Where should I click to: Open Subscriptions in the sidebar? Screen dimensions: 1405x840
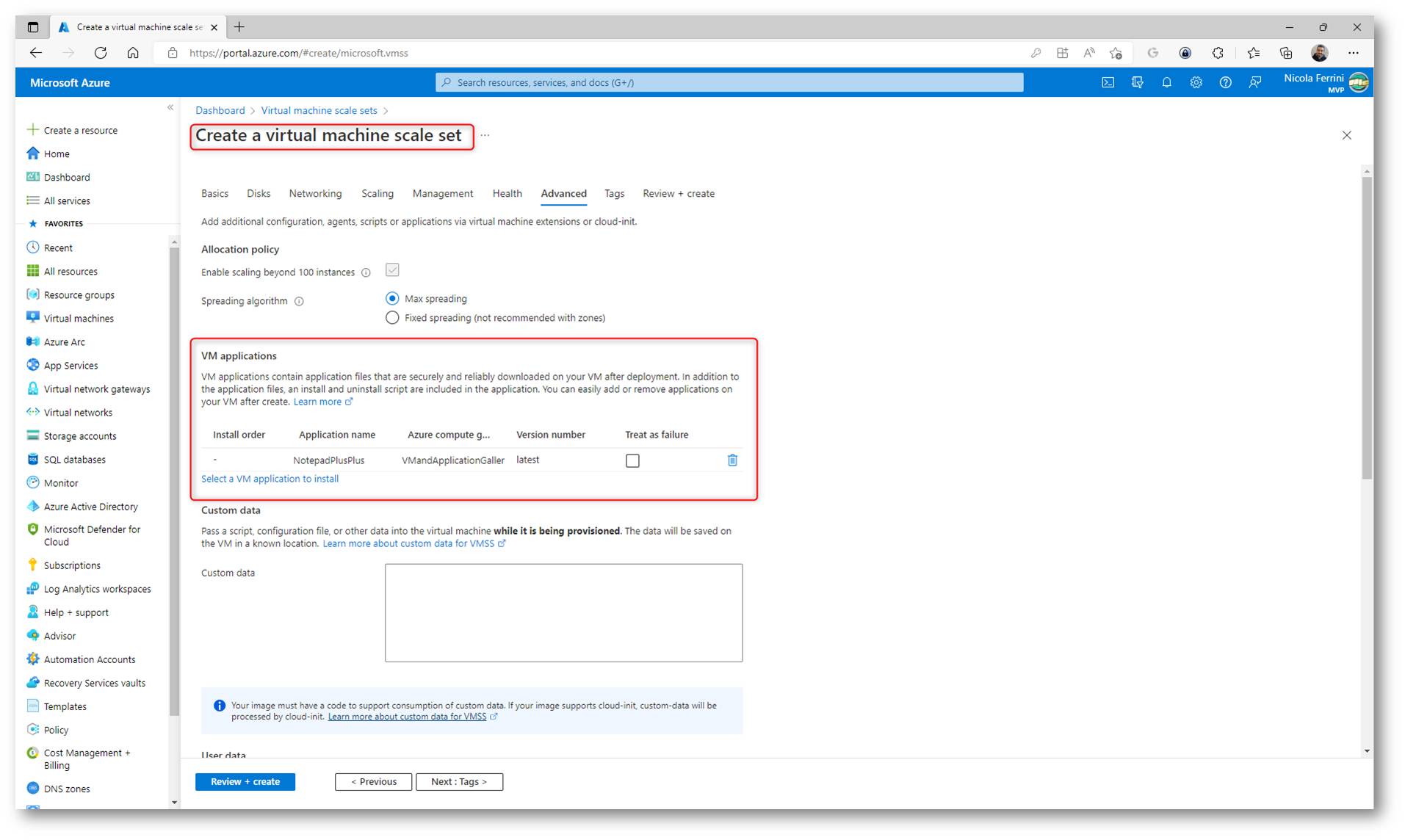click(x=71, y=565)
